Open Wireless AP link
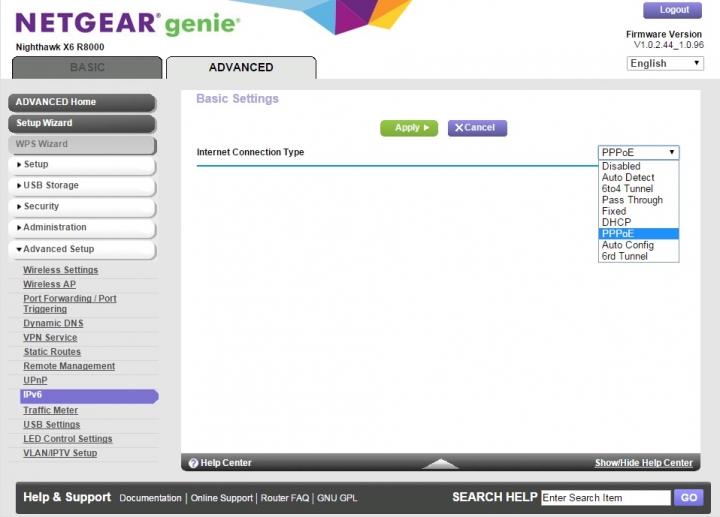The height and width of the screenshot is (517, 720). (50, 284)
